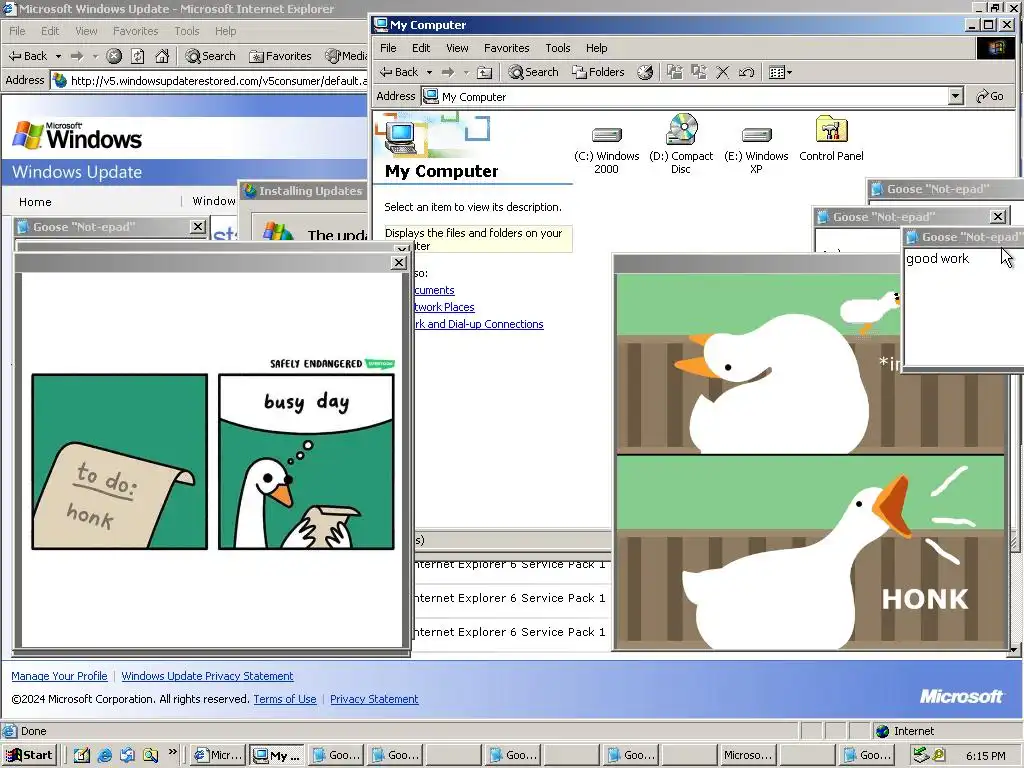Click the system tray clock showing 6:15 PM

click(985, 756)
